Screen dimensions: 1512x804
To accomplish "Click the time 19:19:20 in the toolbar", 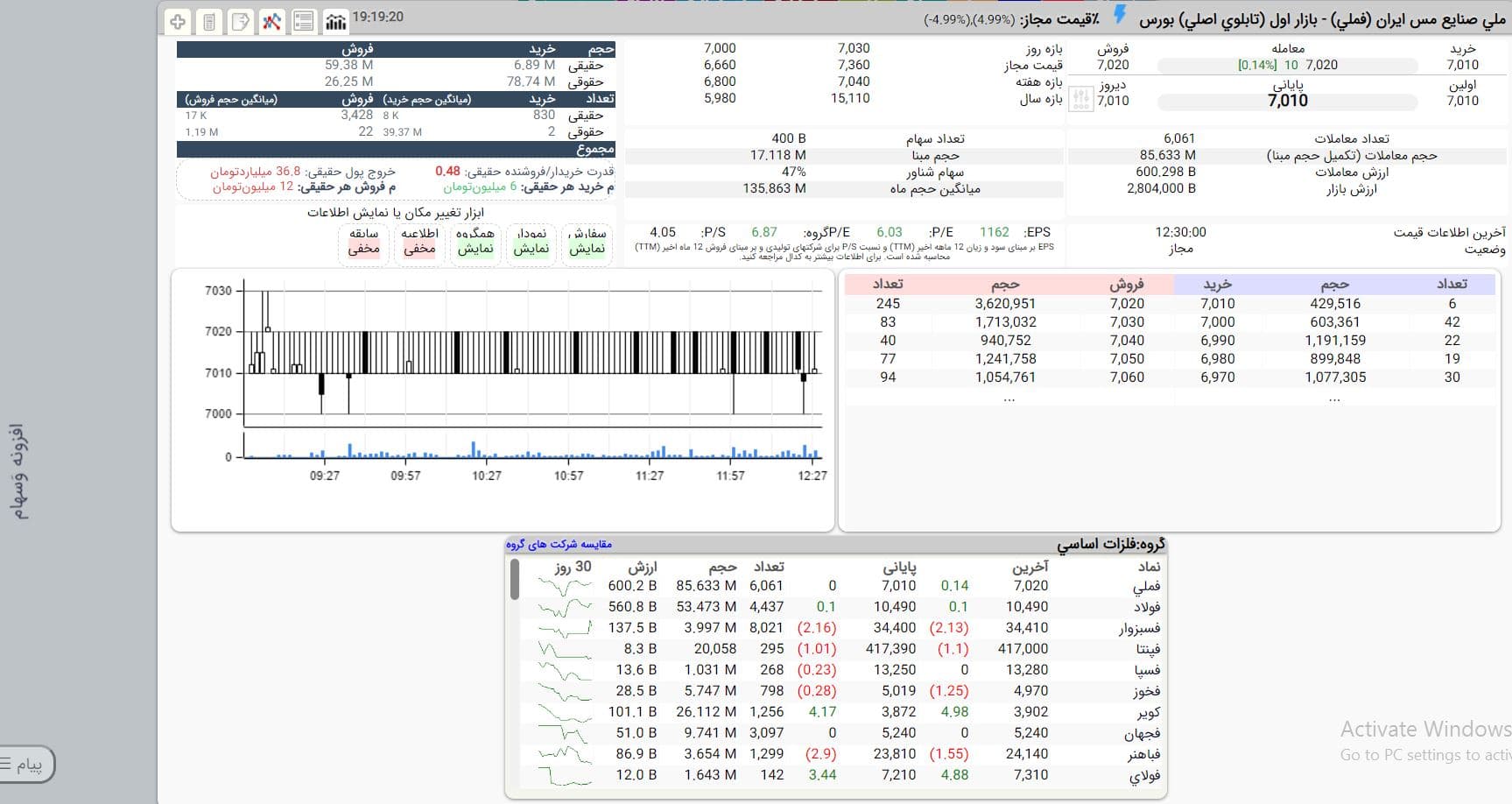I will click(377, 17).
